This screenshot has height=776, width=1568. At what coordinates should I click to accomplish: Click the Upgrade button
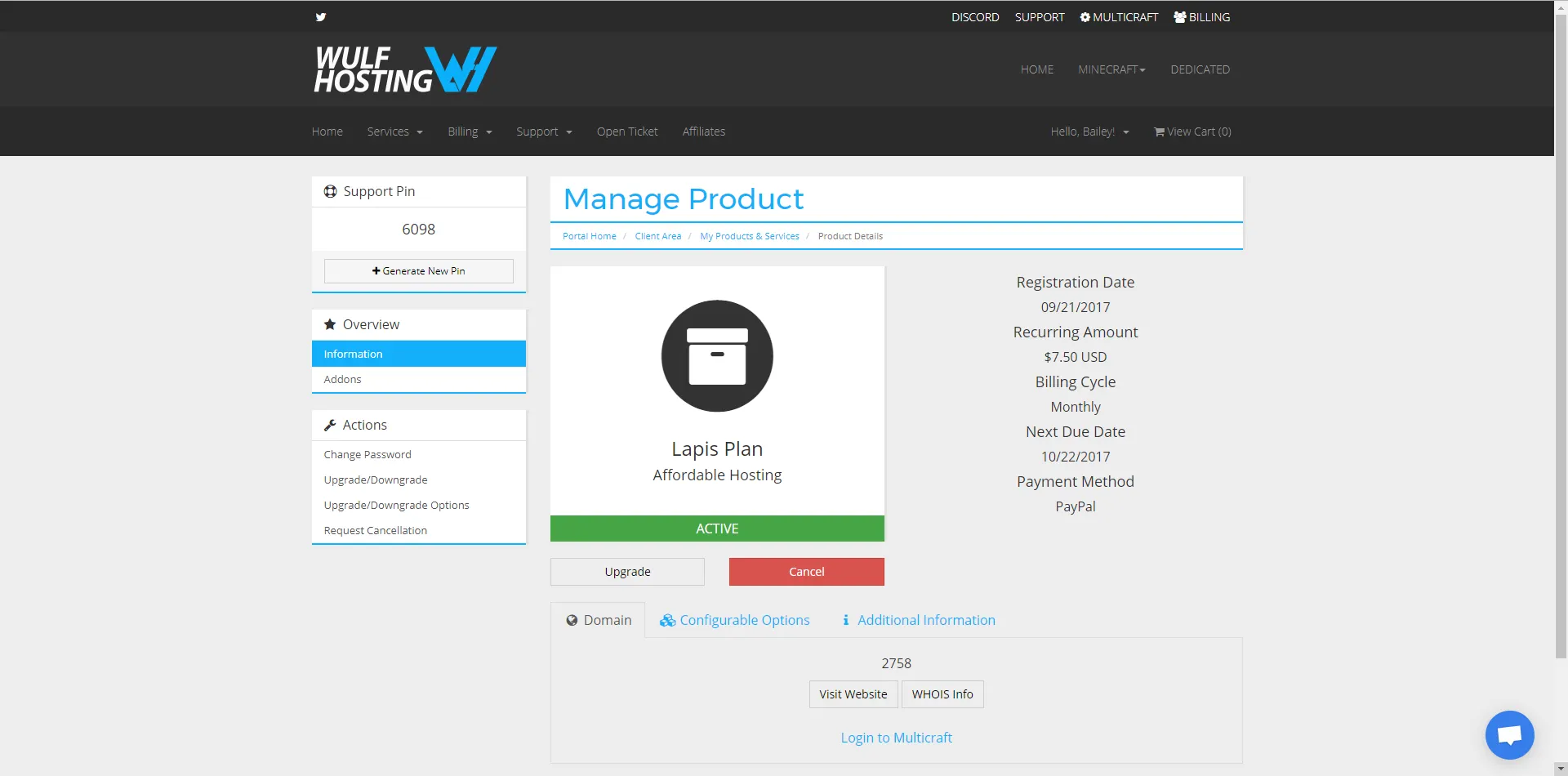tap(627, 572)
